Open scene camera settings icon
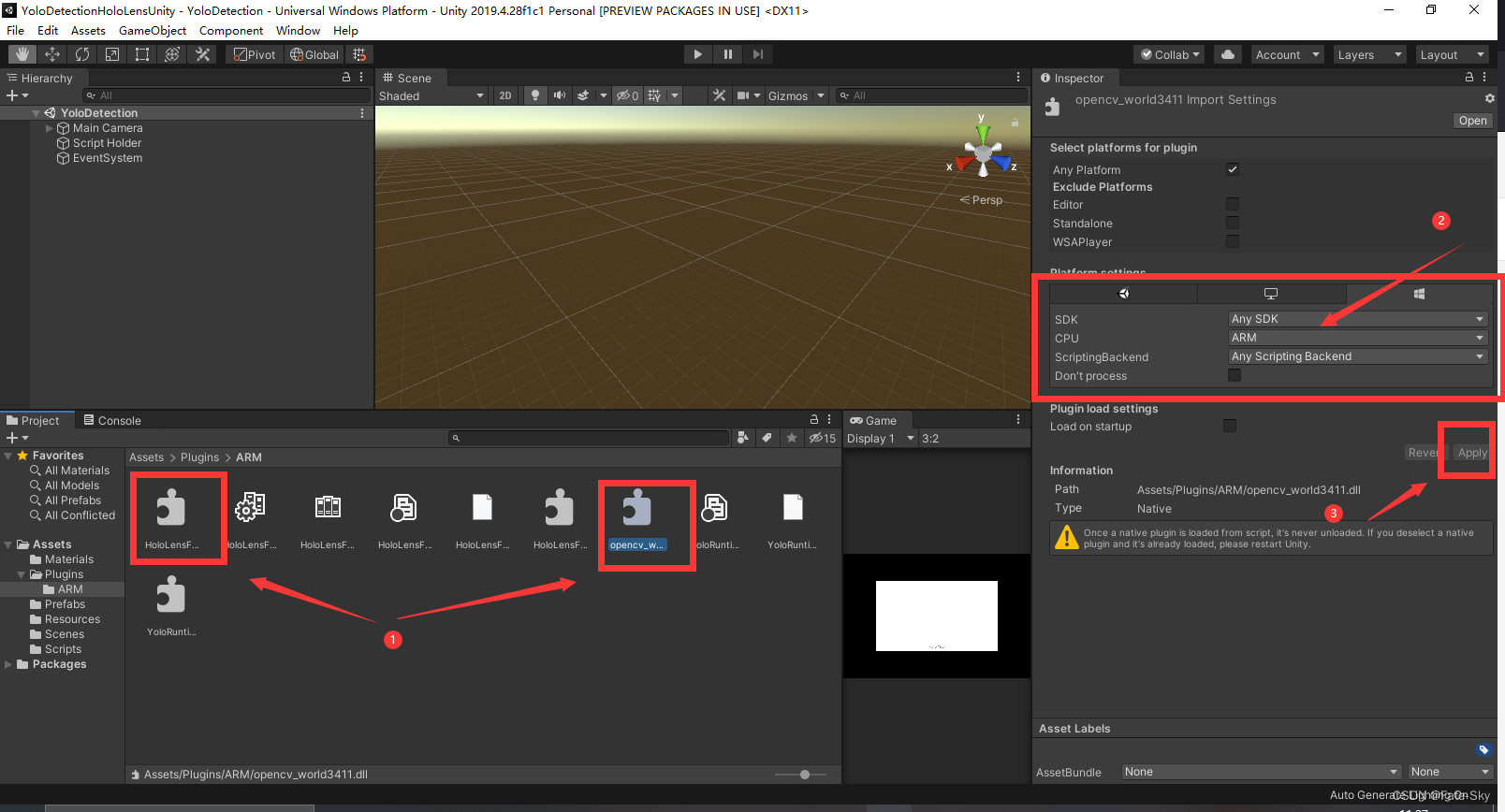The height and width of the screenshot is (812, 1505). [x=743, y=95]
